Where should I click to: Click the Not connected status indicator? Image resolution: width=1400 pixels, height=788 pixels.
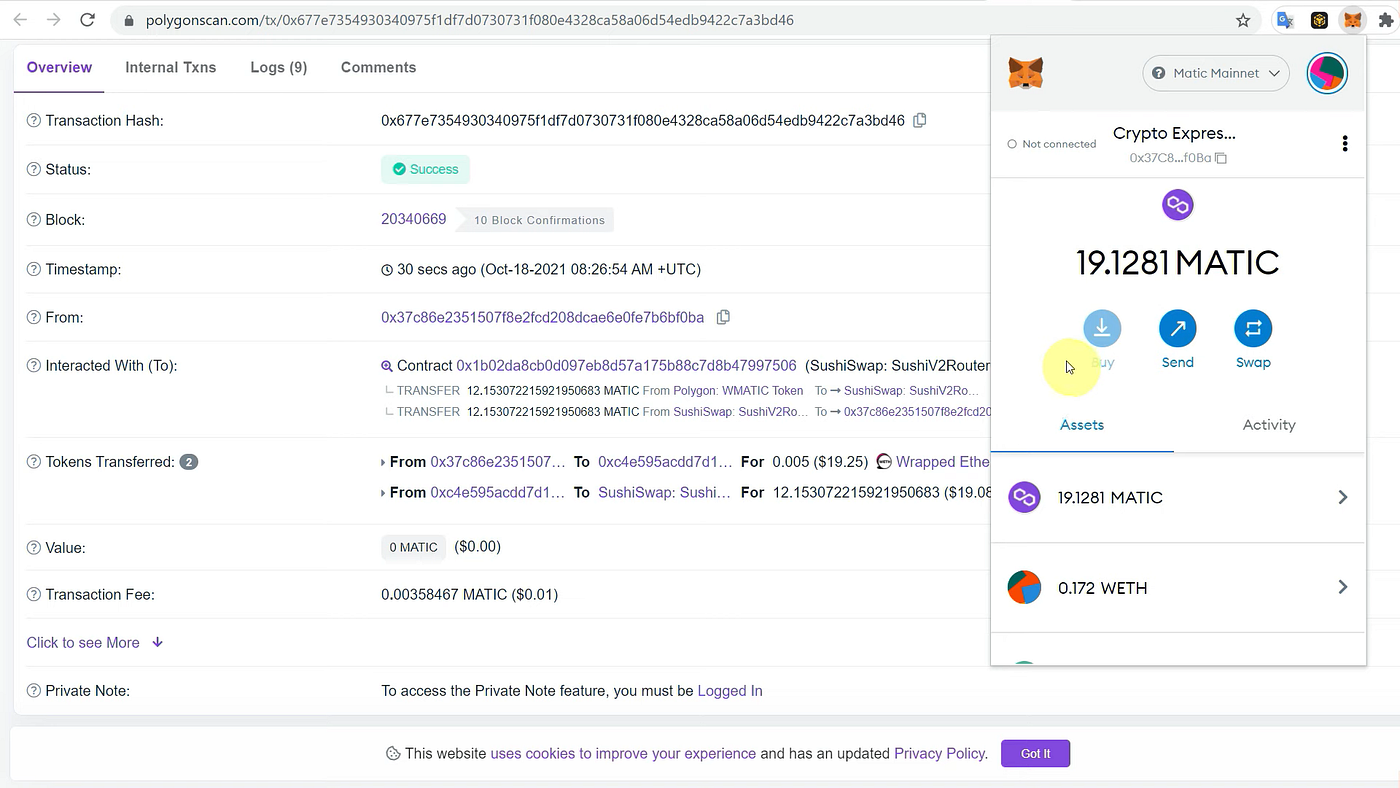coord(1052,144)
